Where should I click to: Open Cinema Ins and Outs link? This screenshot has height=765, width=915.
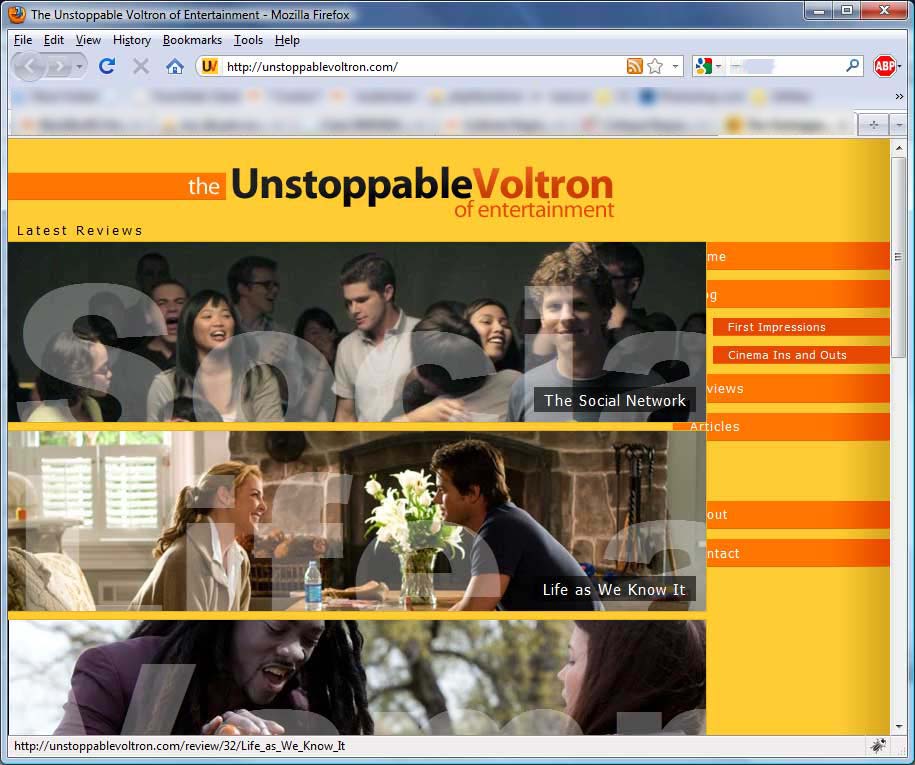pyautogui.click(x=801, y=355)
